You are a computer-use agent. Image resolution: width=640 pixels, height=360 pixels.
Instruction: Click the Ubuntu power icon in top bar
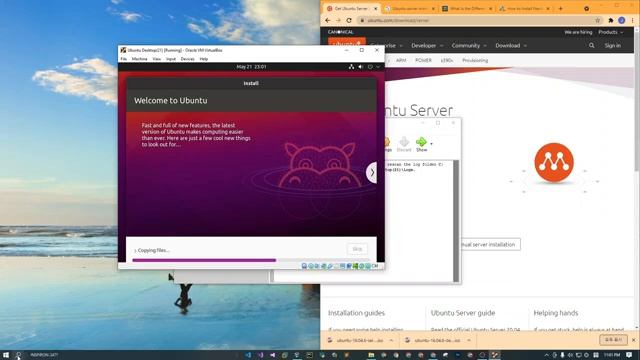tap(370, 67)
